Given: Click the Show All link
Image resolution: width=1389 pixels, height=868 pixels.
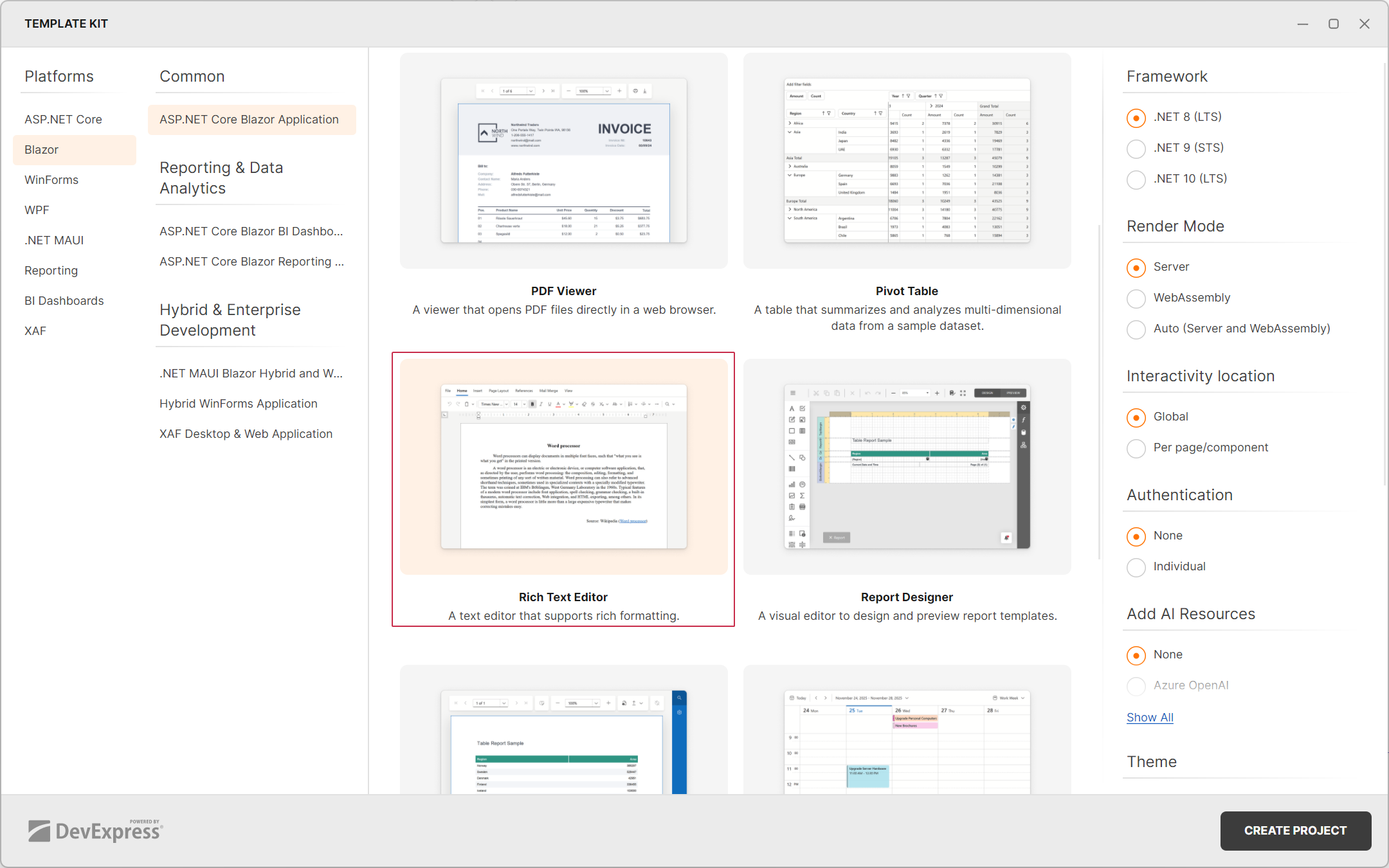Looking at the screenshot, I should [x=1150, y=718].
